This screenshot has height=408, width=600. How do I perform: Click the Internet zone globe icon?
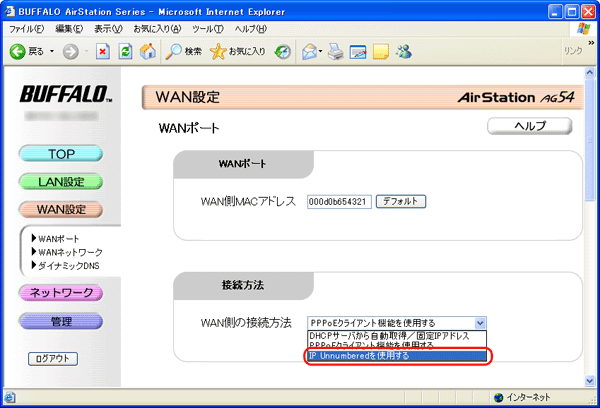(x=499, y=398)
